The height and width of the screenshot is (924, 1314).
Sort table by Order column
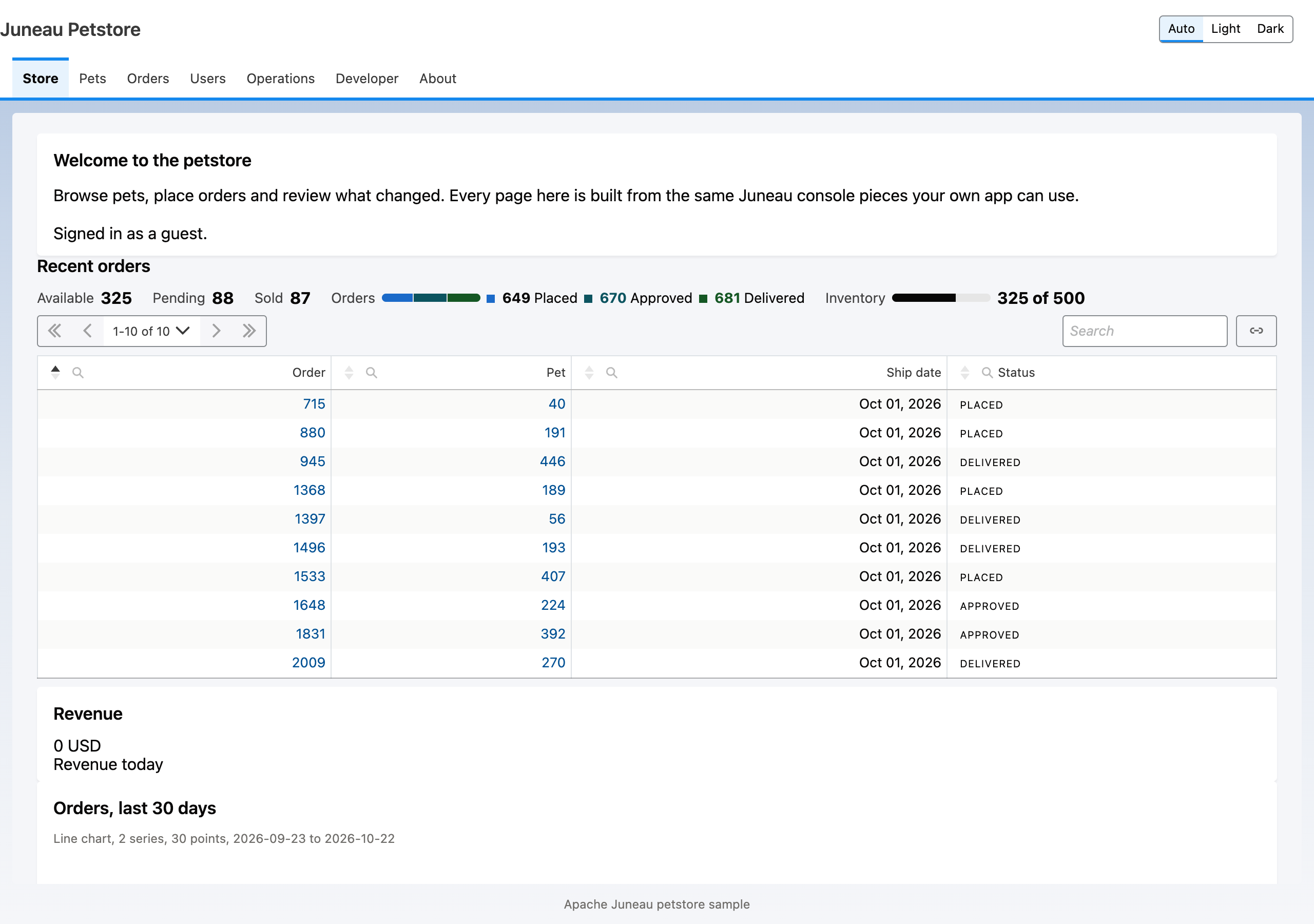coord(55,373)
